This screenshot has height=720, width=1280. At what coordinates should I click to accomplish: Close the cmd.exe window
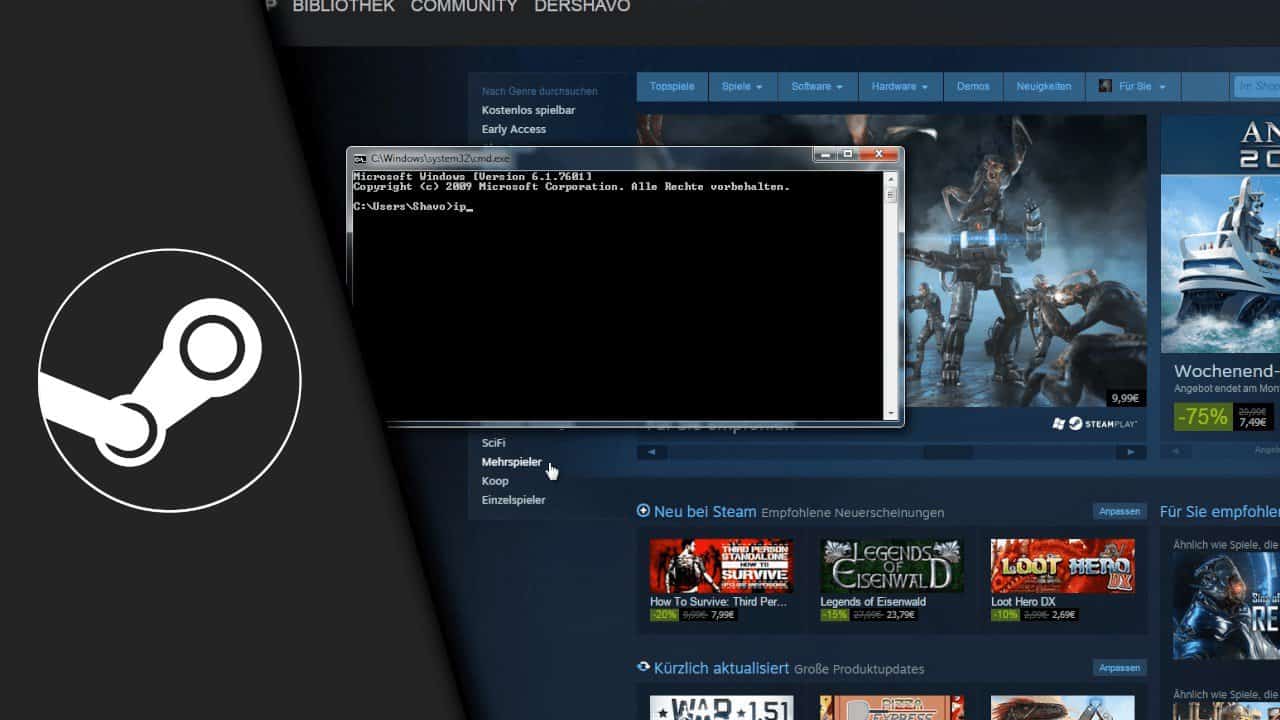(x=879, y=155)
